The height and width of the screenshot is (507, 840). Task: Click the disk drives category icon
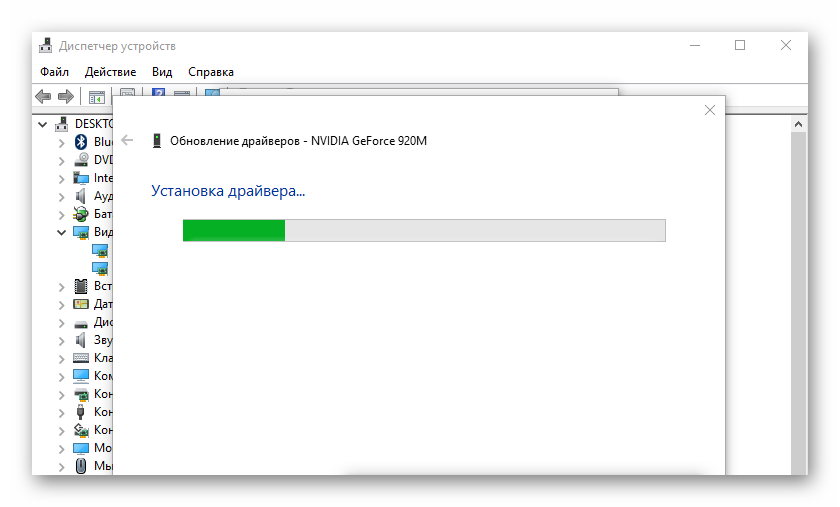point(81,322)
